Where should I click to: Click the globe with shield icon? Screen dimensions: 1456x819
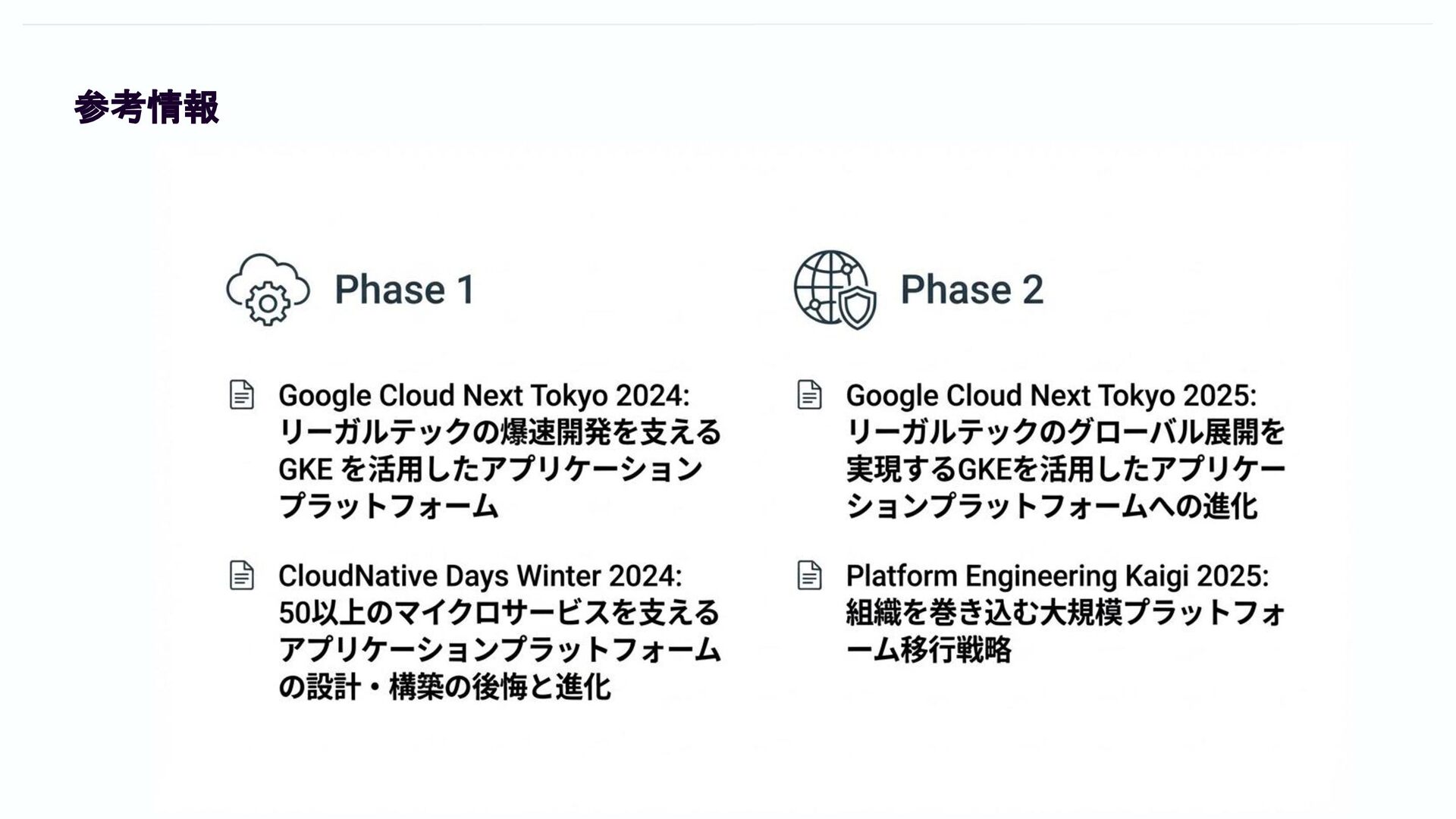click(x=834, y=290)
